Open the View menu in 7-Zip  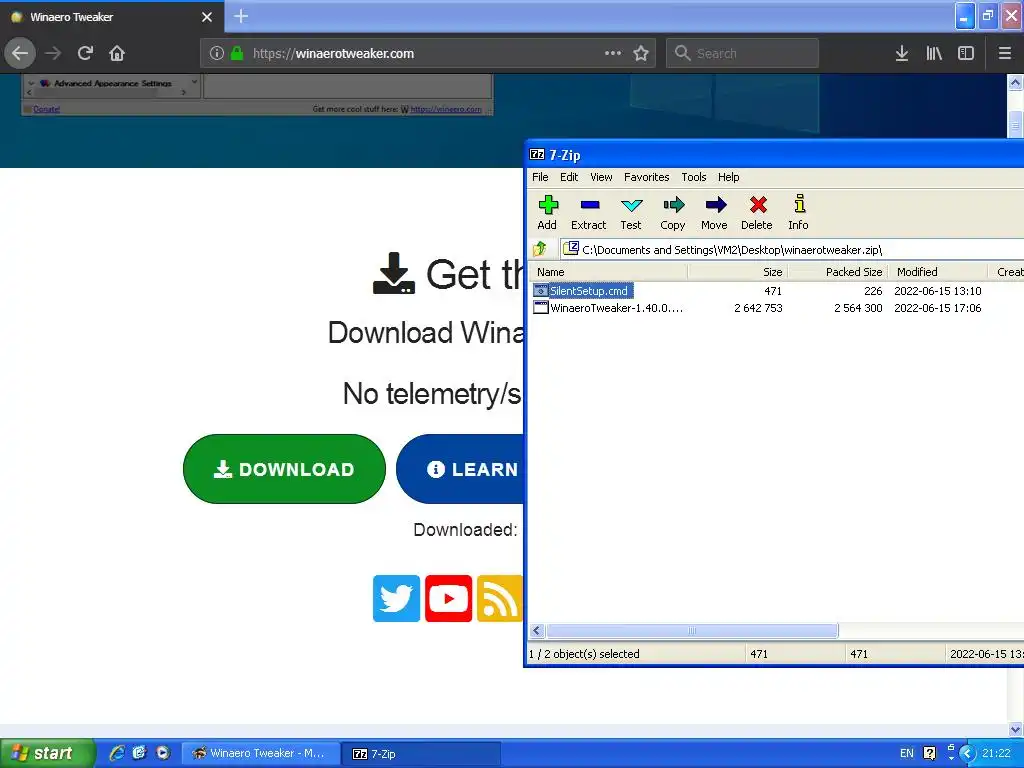tap(601, 177)
